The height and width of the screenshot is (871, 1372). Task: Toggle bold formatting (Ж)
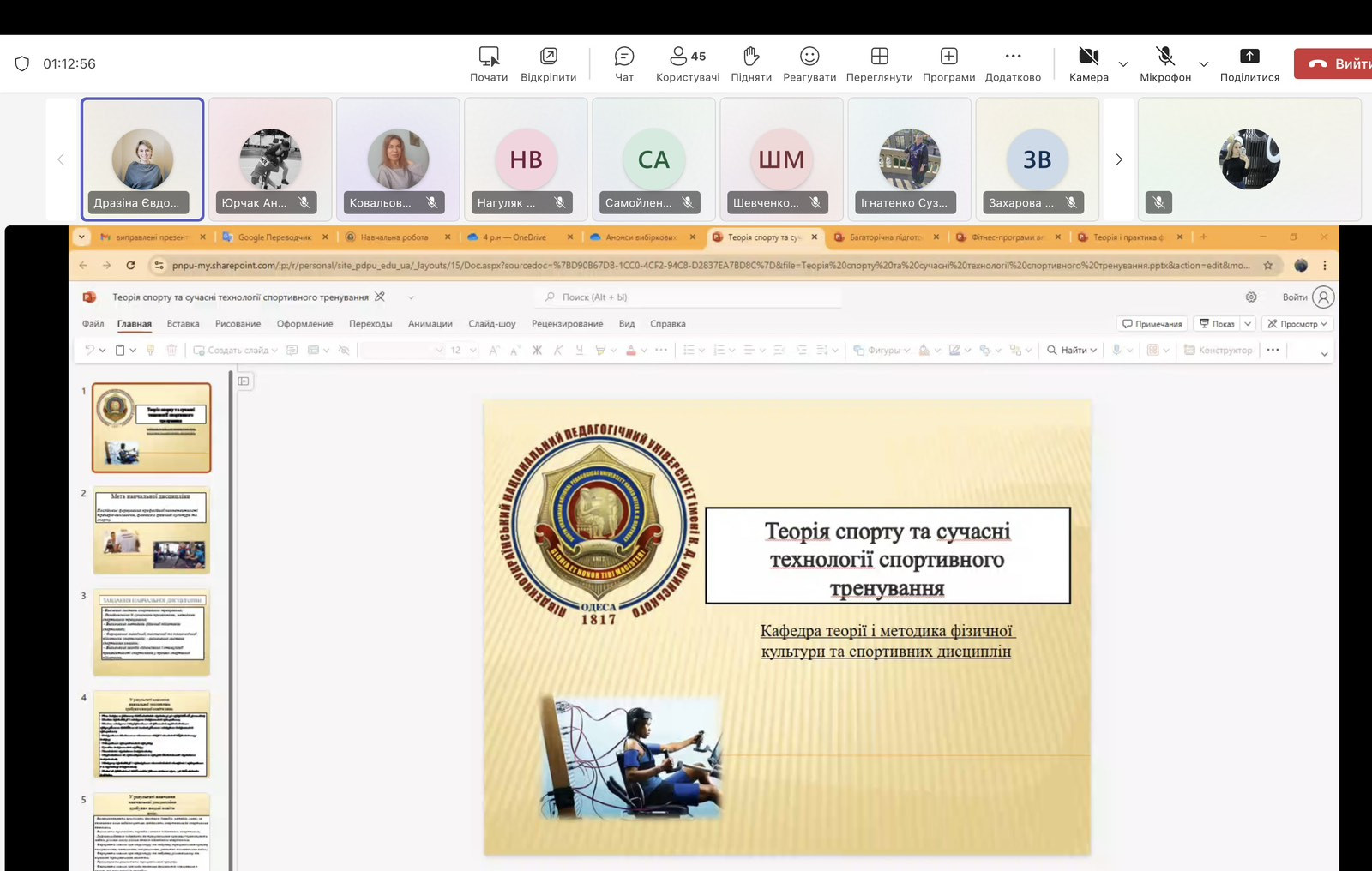pos(537,350)
